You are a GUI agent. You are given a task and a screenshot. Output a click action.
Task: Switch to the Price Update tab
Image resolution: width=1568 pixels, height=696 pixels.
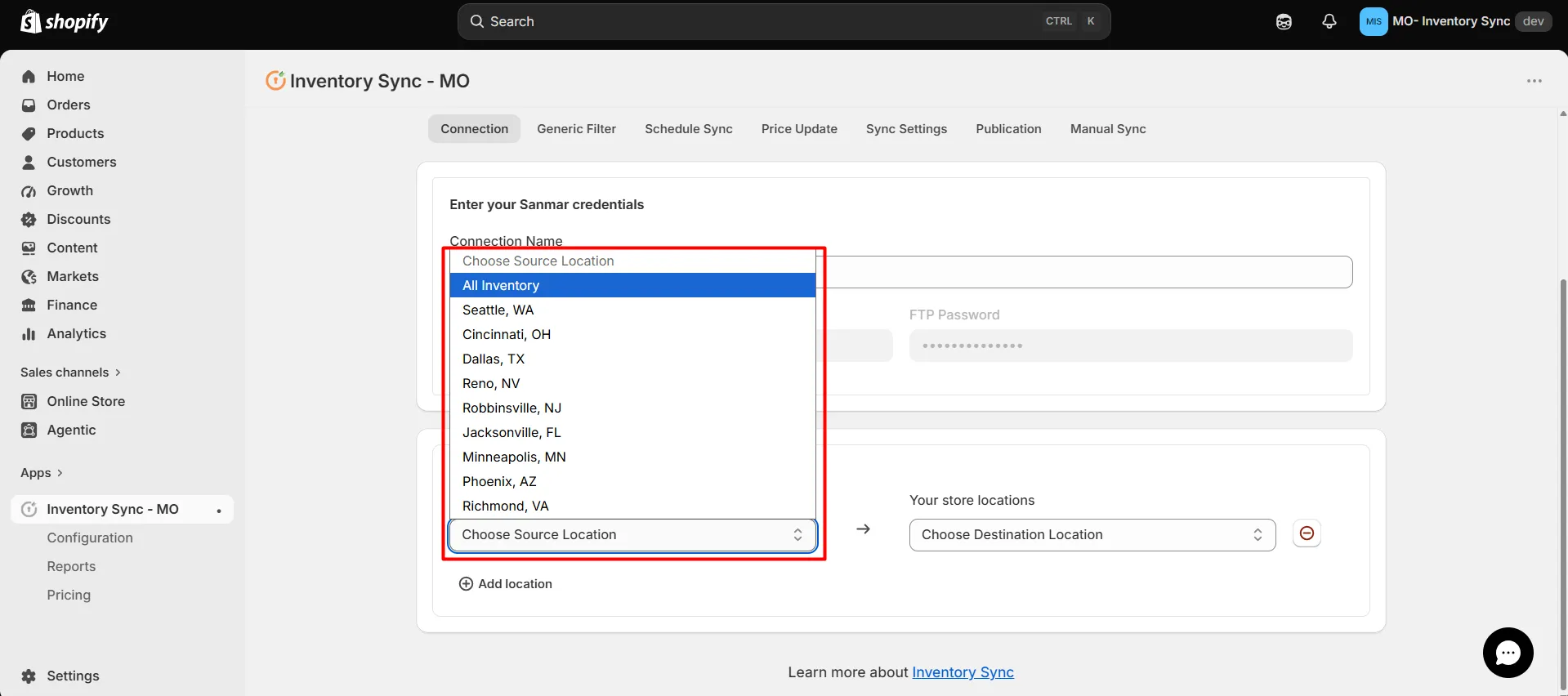[x=799, y=128]
